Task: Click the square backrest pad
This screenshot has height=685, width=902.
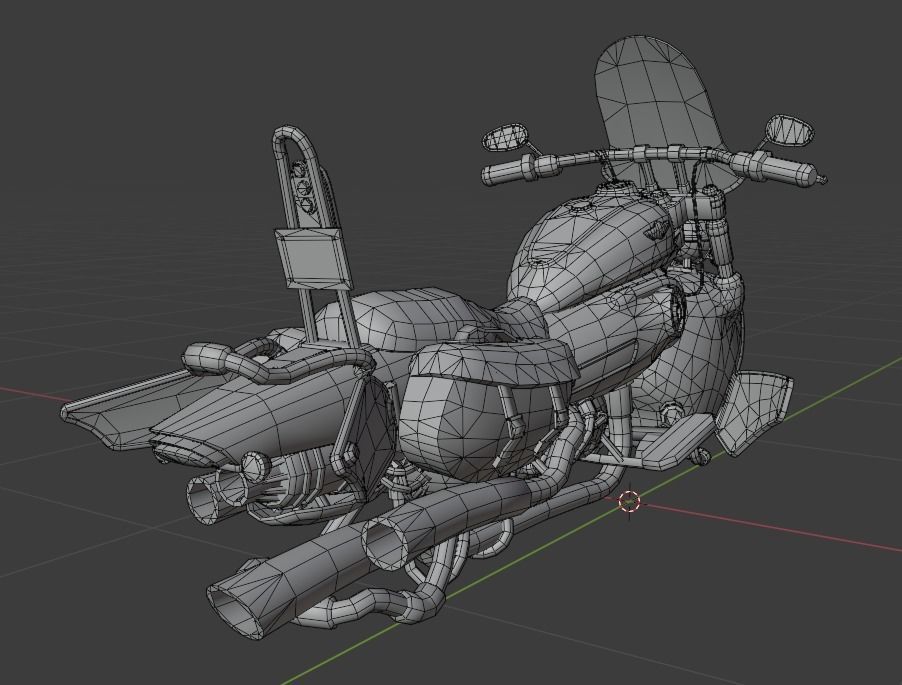Action: [314, 257]
